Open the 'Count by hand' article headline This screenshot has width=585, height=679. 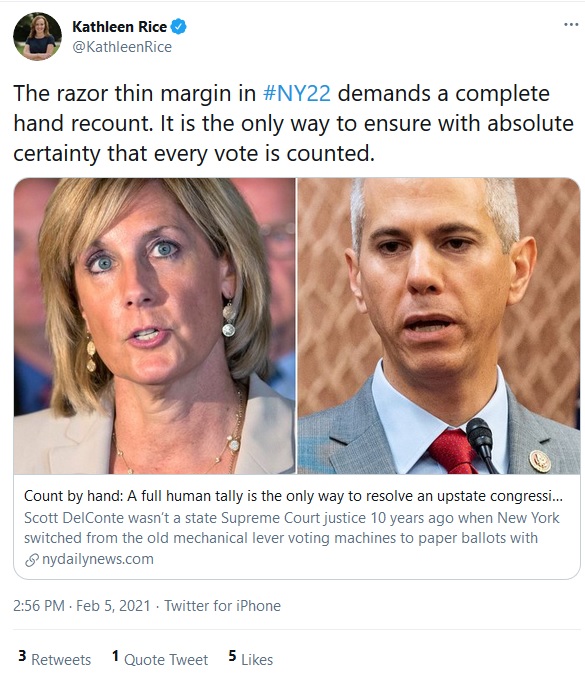(293, 496)
